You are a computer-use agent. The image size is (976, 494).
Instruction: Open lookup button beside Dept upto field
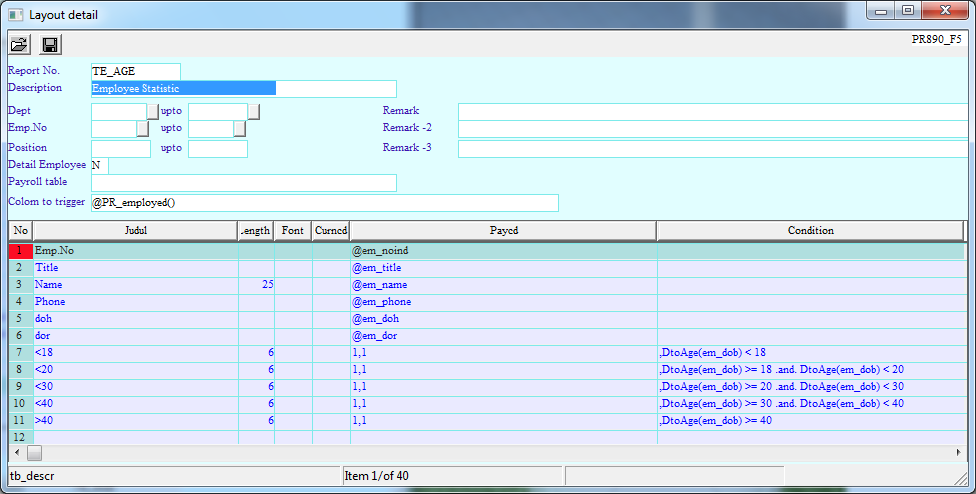click(254, 111)
